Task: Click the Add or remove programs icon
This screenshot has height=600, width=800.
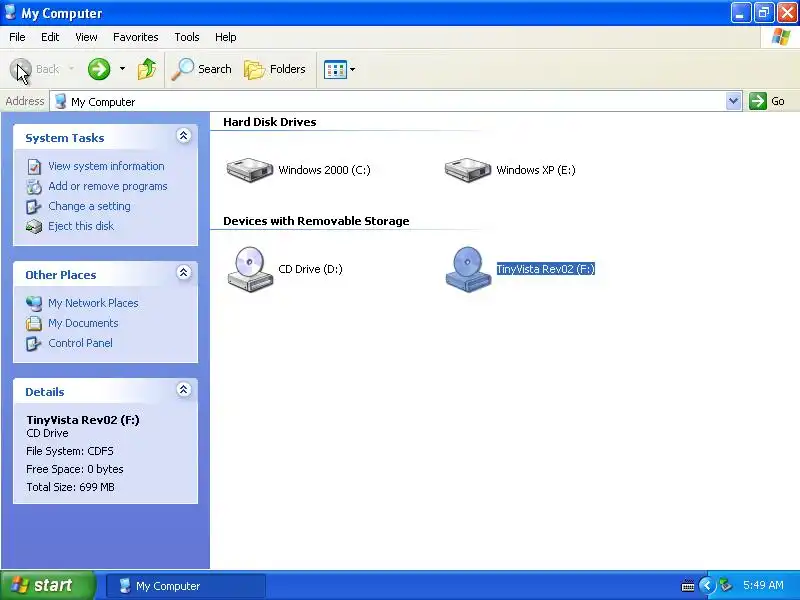Action: pyautogui.click(x=34, y=187)
